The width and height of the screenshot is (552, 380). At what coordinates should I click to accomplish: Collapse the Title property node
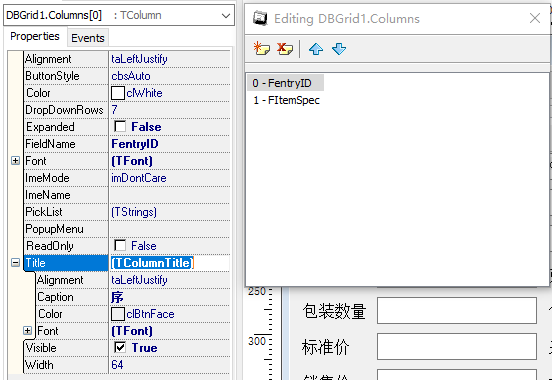point(15,263)
